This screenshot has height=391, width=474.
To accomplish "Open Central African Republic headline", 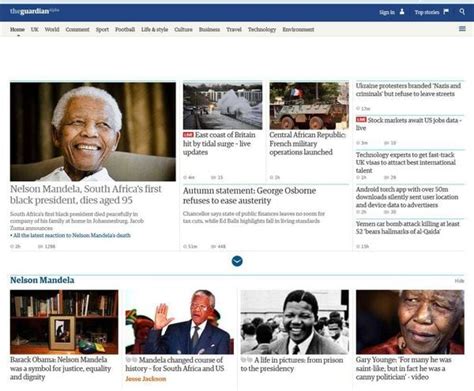I will [x=307, y=143].
